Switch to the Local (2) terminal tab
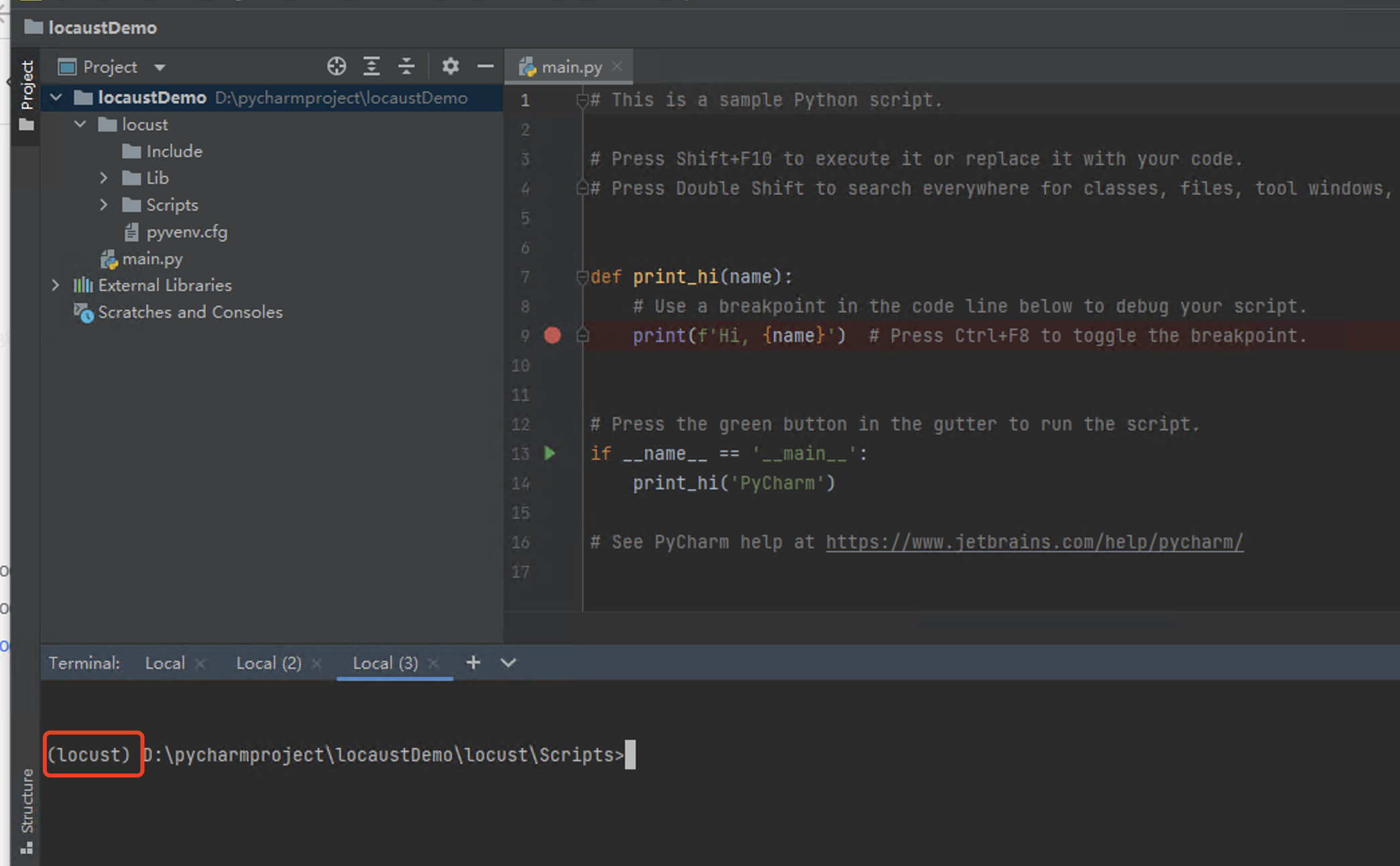Image resolution: width=1400 pixels, height=866 pixels. [268, 663]
